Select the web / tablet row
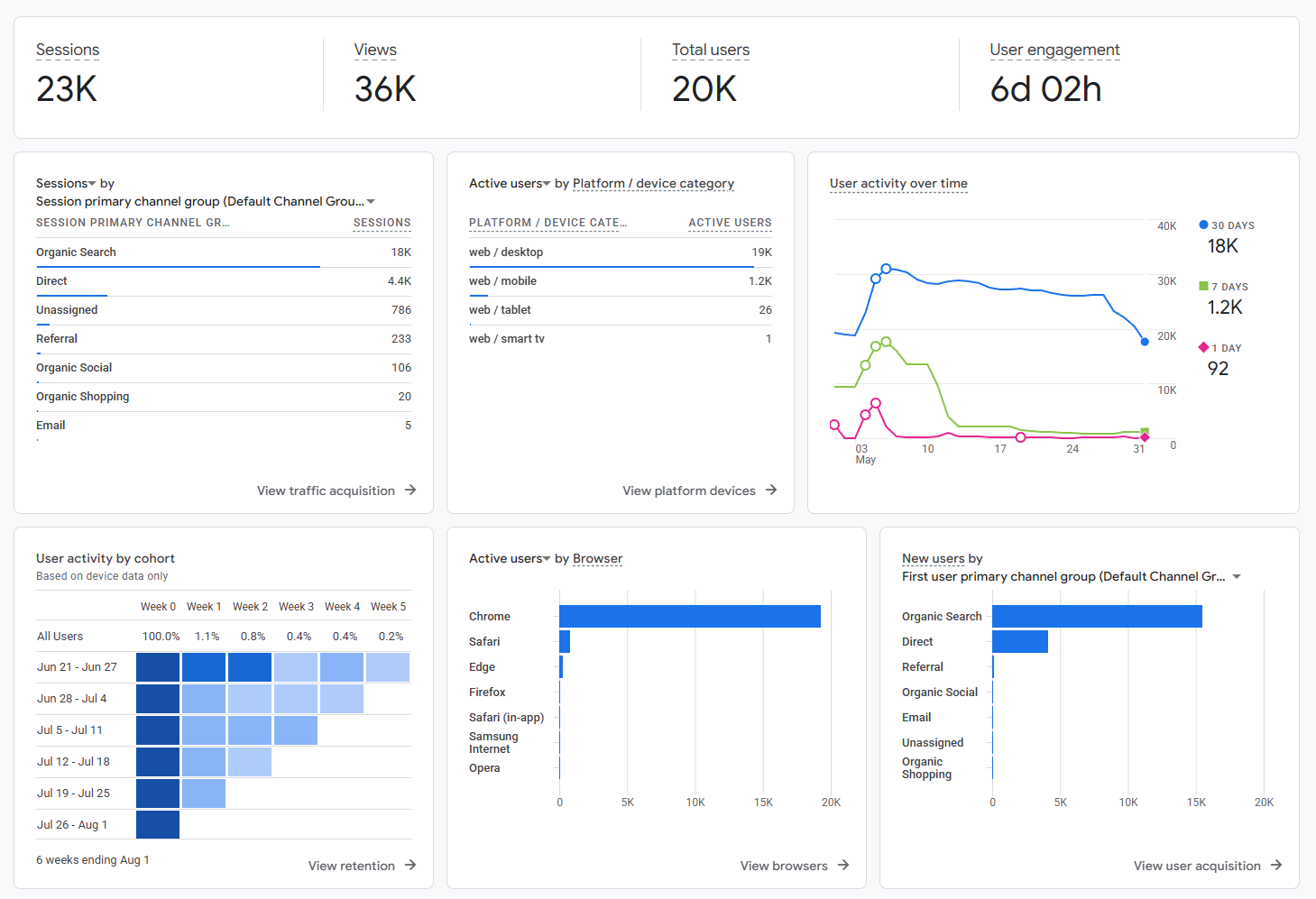Viewport: 1316px width, 899px height. coord(621,310)
